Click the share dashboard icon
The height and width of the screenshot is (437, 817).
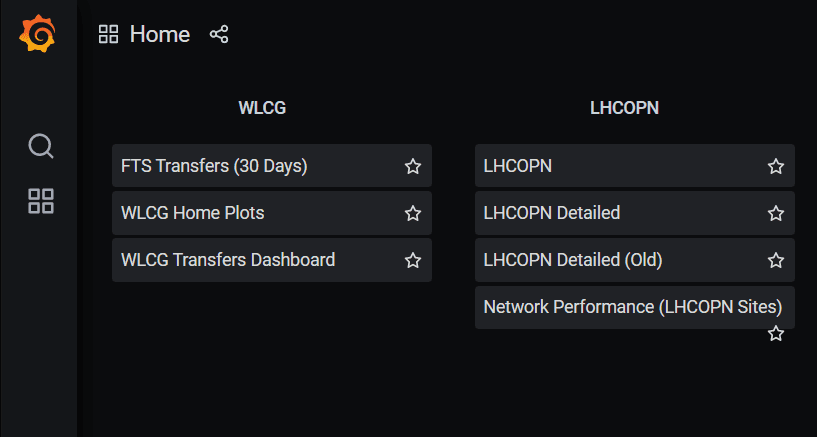click(x=219, y=34)
